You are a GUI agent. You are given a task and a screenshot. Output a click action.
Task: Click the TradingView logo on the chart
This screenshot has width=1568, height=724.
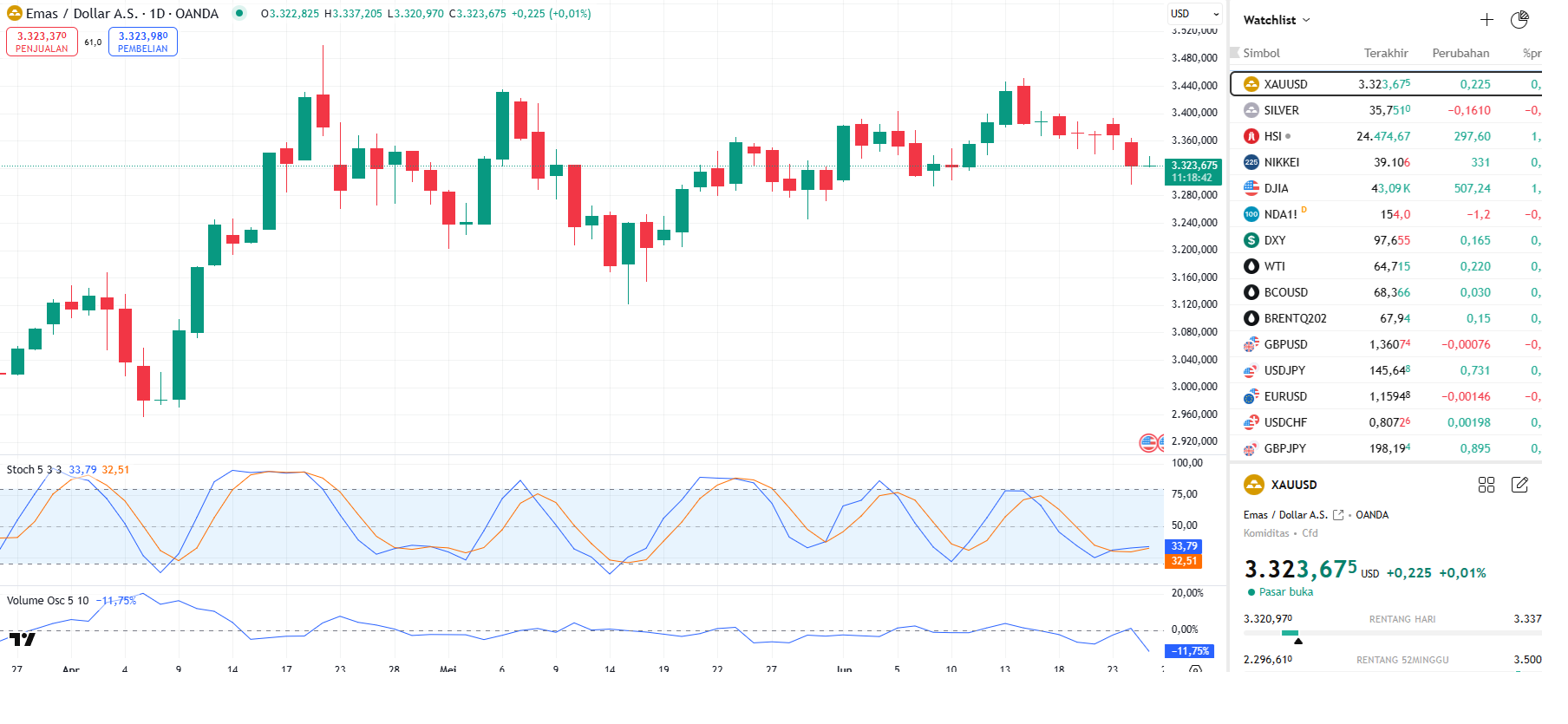23,640
